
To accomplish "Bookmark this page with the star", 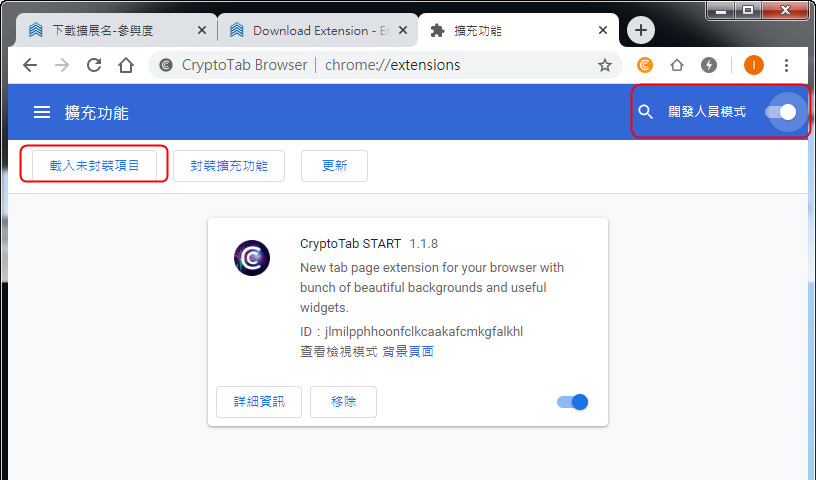I will (604, 65).
